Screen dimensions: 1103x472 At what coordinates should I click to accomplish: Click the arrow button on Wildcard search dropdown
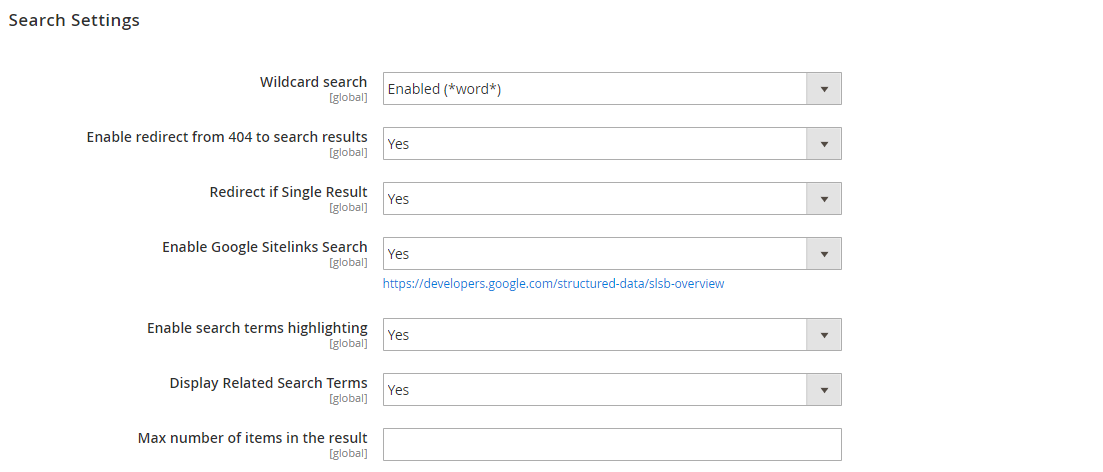[x=824, y=89]
